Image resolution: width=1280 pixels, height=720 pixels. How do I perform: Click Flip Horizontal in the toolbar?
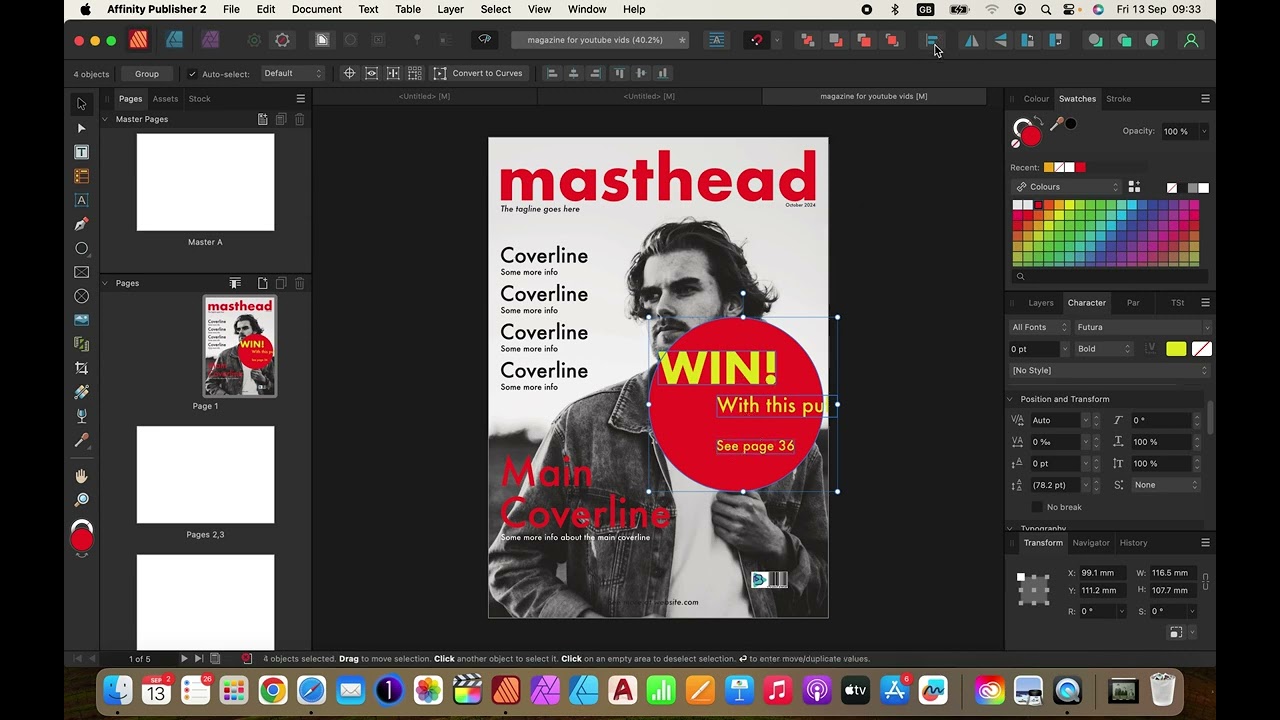[971, 40]
